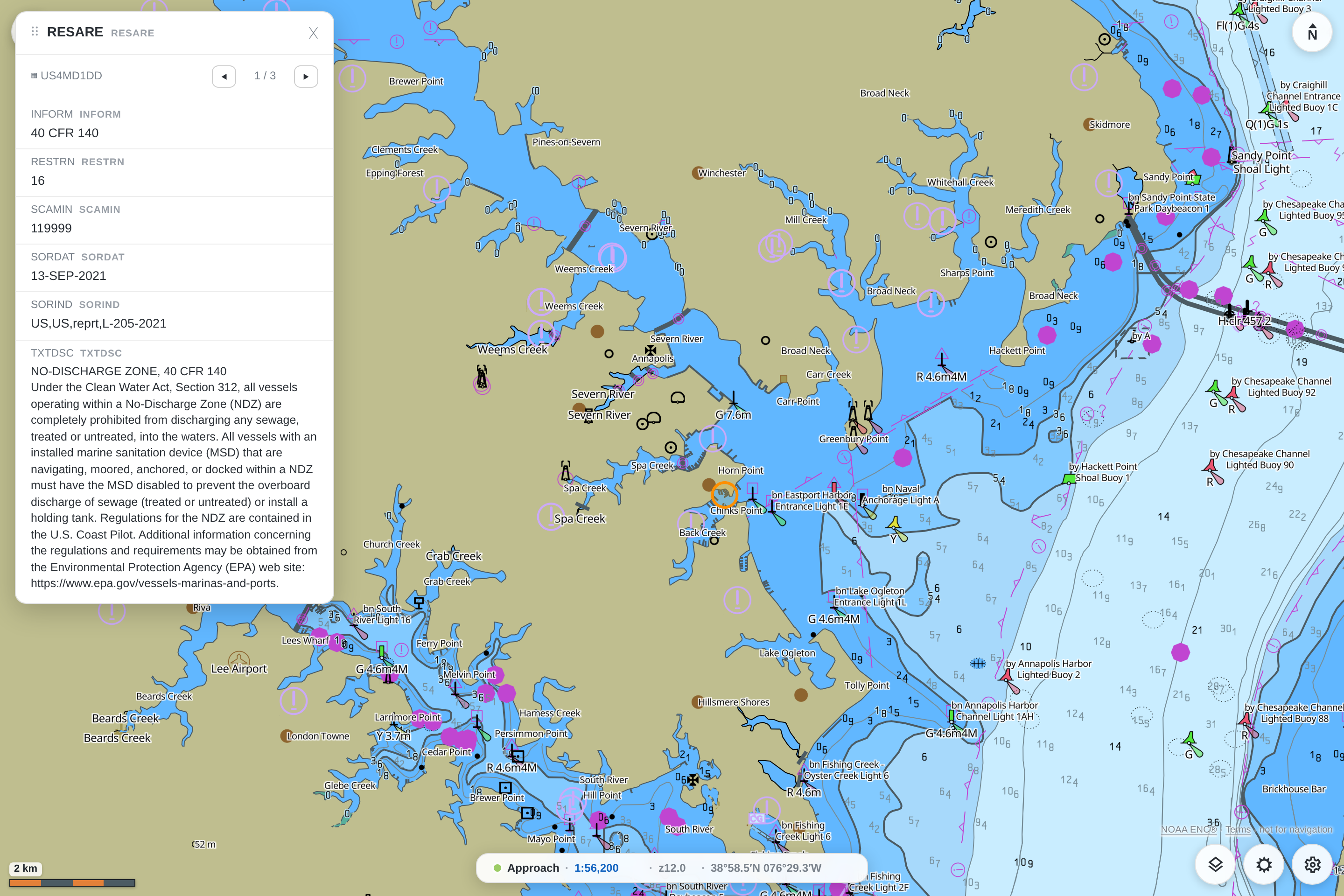Click Hackett Point Shoal Buoy 1 symbol
The height and width of the screenshot is (896, 1344).
tap(1069, 479)
